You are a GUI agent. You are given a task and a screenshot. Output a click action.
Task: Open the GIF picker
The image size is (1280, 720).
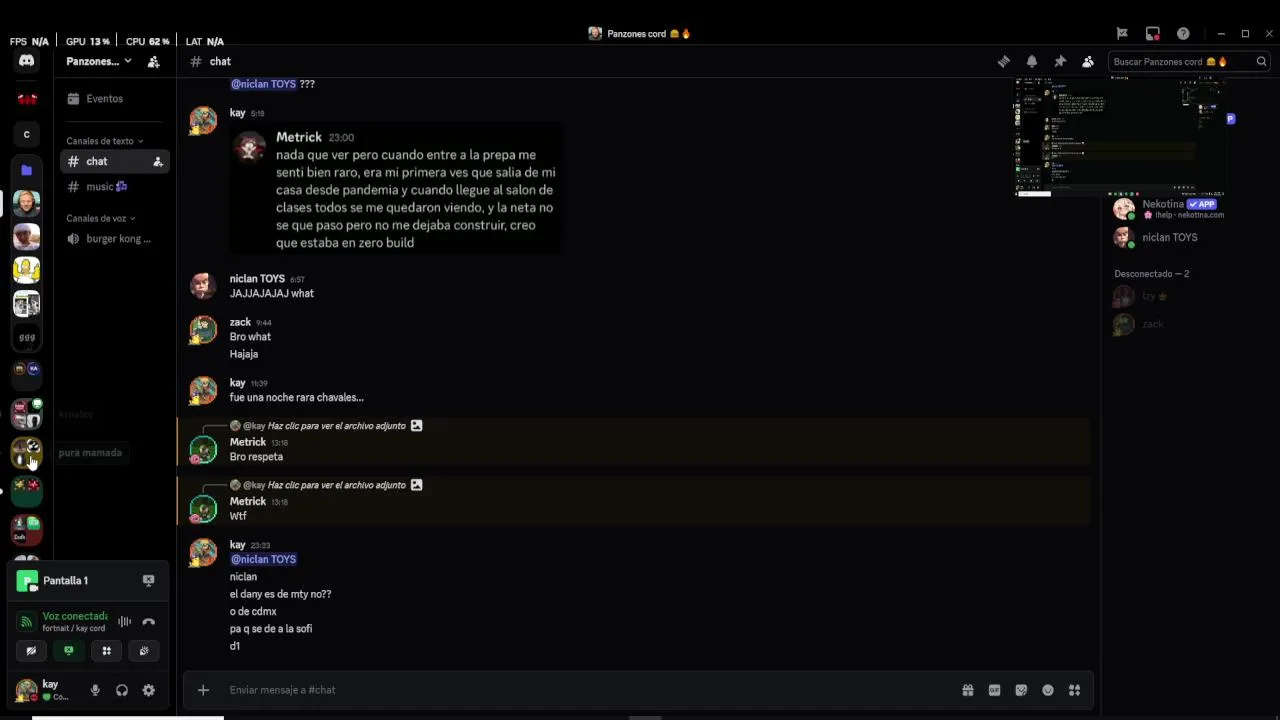[x=994, y=690]
